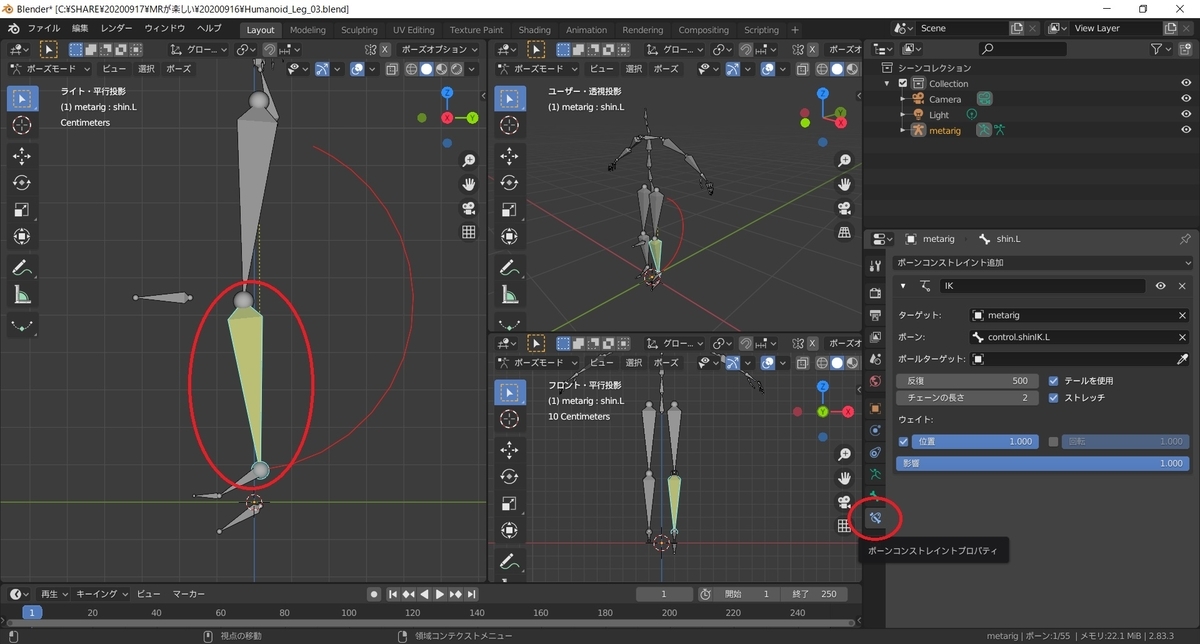This screenshot has width=1200, height=644.
Task: Expand the metarig outliner item
Action: tap(903, 130)
